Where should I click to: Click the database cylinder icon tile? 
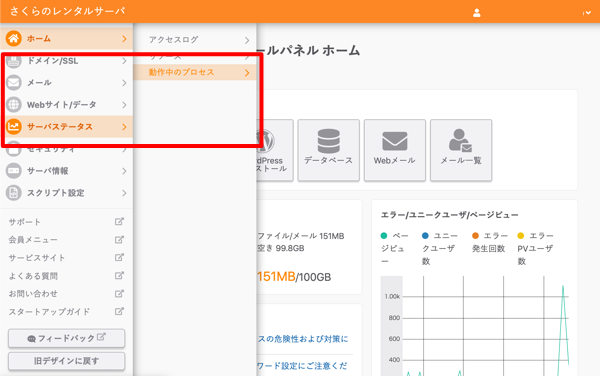[328, 150]
